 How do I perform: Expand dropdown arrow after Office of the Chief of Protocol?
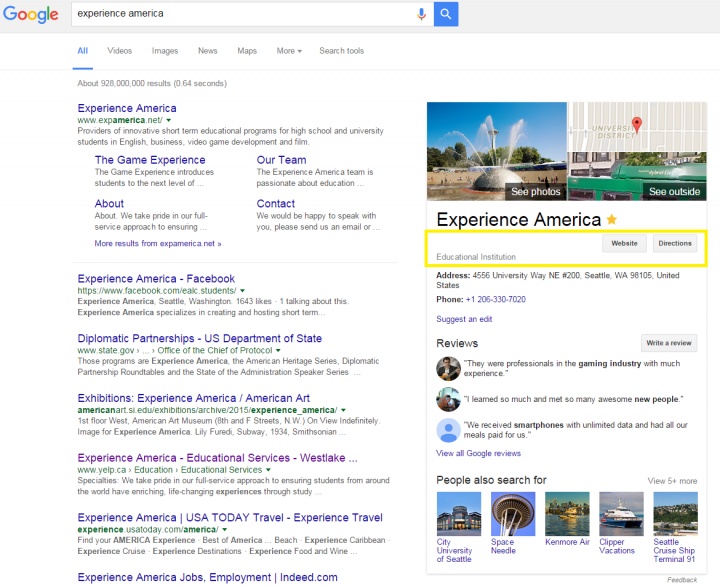(x=278, y=350)
